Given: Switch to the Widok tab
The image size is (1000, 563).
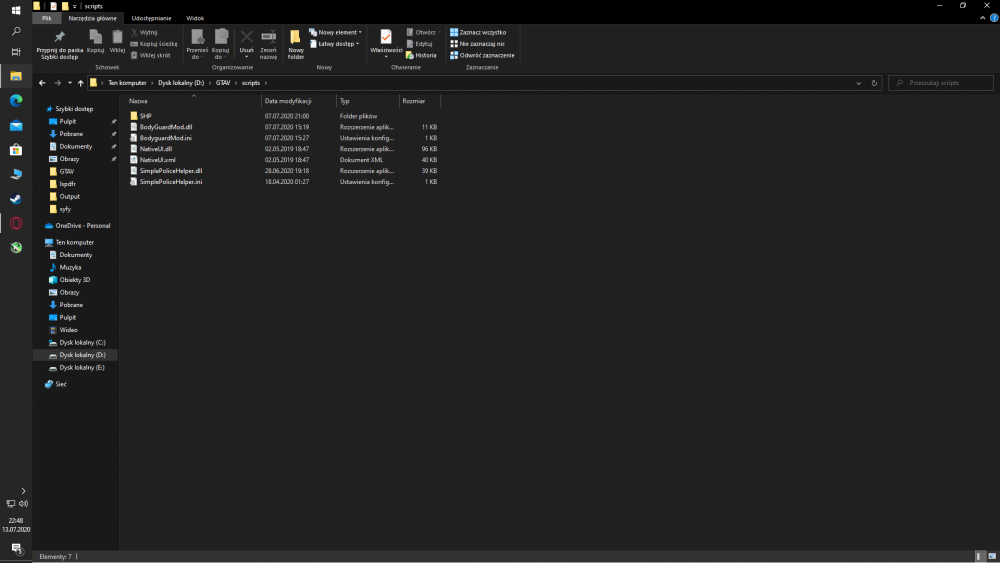Looking at the screenshot, I should click(x=195, y=18).
